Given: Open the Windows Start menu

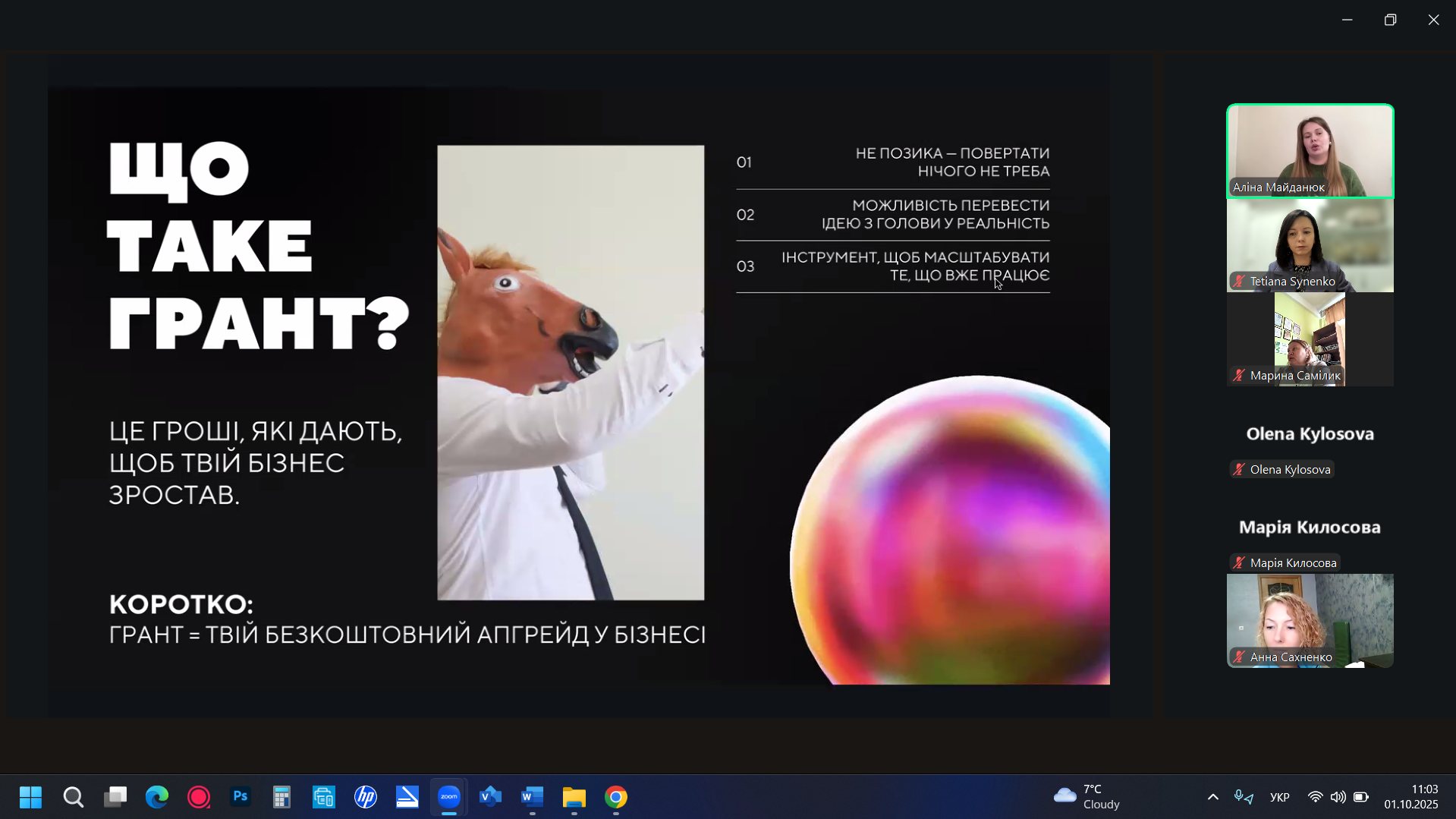Looking at the screenshot, I should tap(30, 797).
